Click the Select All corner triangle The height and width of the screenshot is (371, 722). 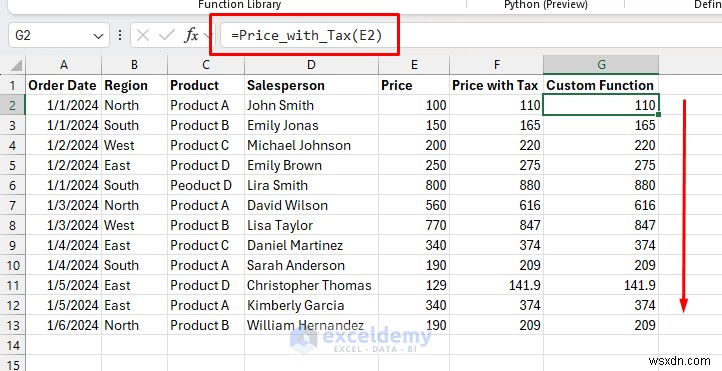(16, 65)
